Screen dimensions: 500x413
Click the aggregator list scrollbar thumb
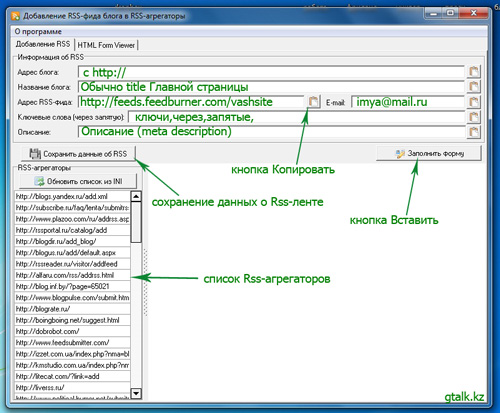136,222
